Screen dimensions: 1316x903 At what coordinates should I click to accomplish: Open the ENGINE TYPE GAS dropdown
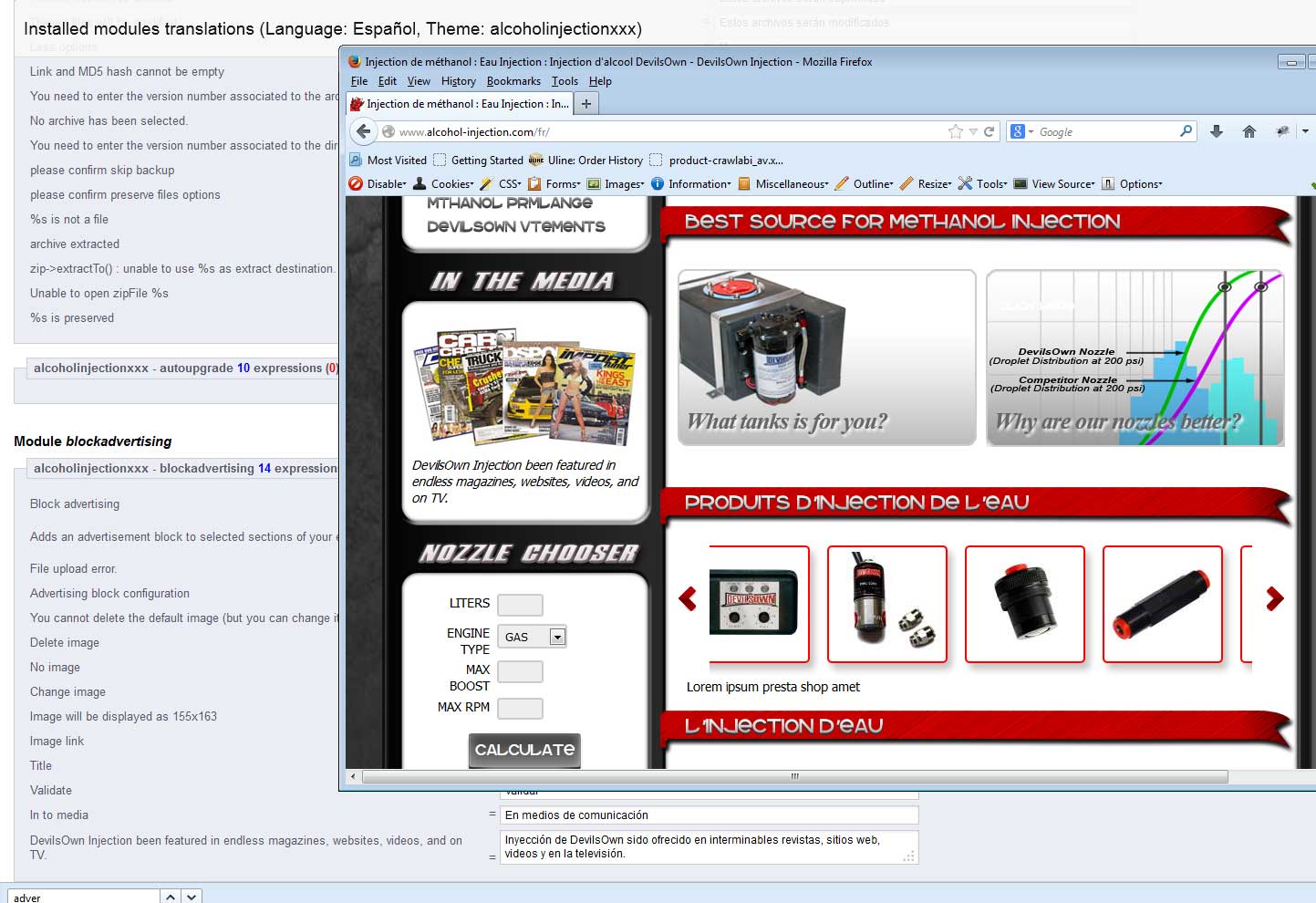point(533,637)
